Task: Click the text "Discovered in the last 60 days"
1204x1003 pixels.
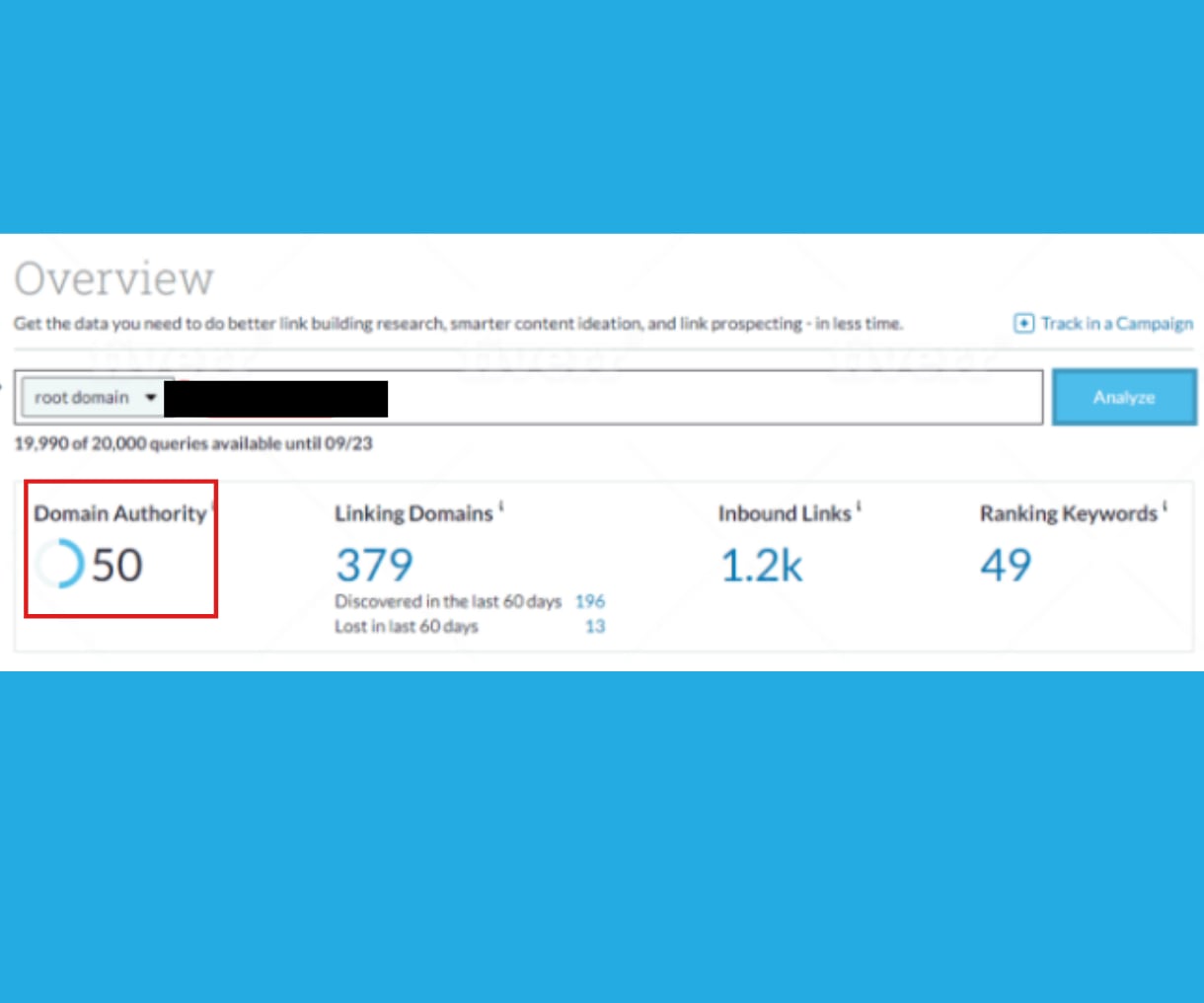Action: [x=448, y=601]
